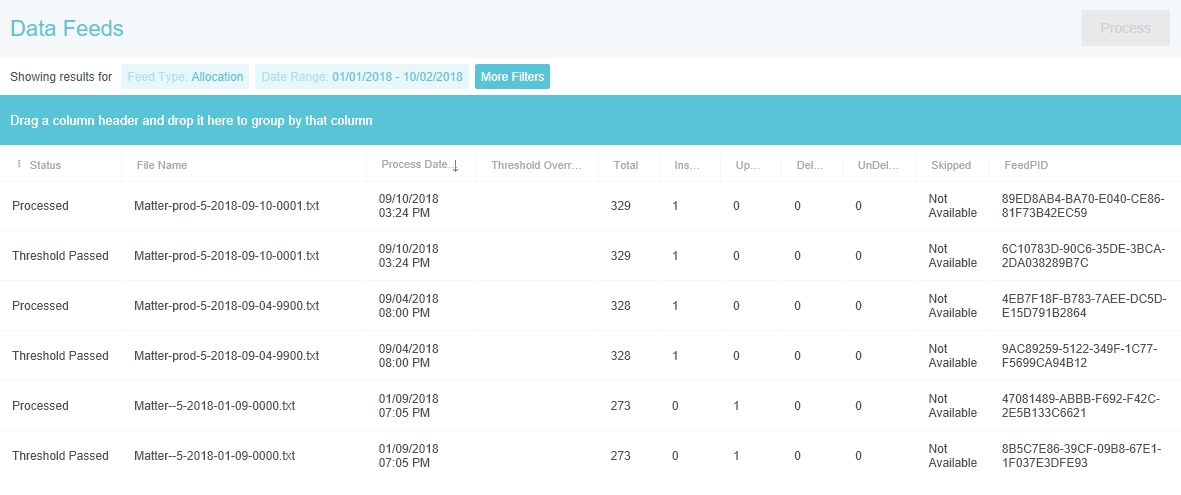This screenshot has height=495, width=1181.
Task: Open the Status column options menu icon
Action: tap(19, 164)
